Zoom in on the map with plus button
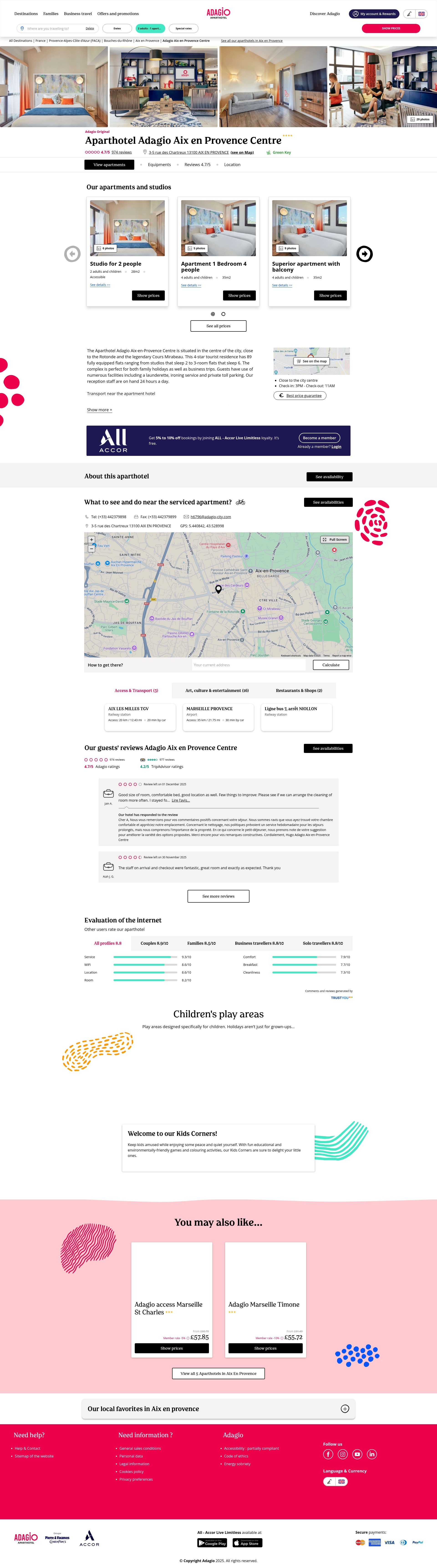The height and width of the screenshot is (1568, 437). pos(91,539)
